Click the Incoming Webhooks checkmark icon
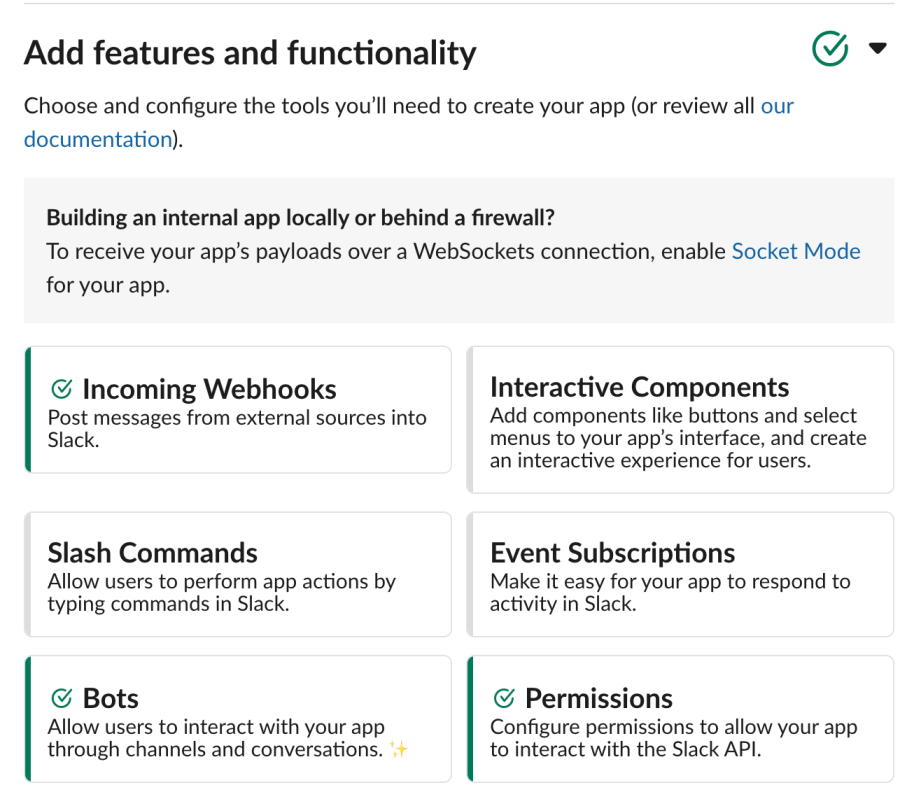 click(x=62, y=388)
